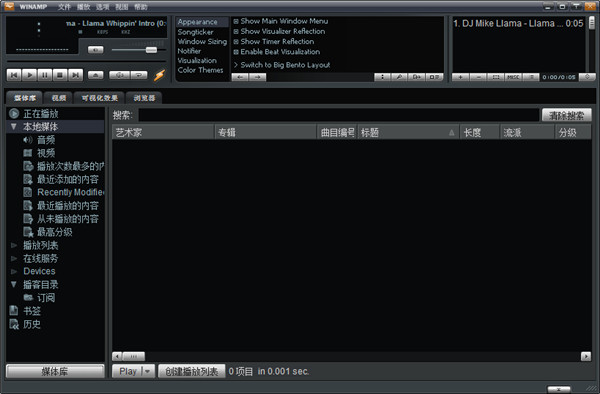Click the vertical dots options button
Viewport: 600px width, 394px height.
tap(382, 77)
